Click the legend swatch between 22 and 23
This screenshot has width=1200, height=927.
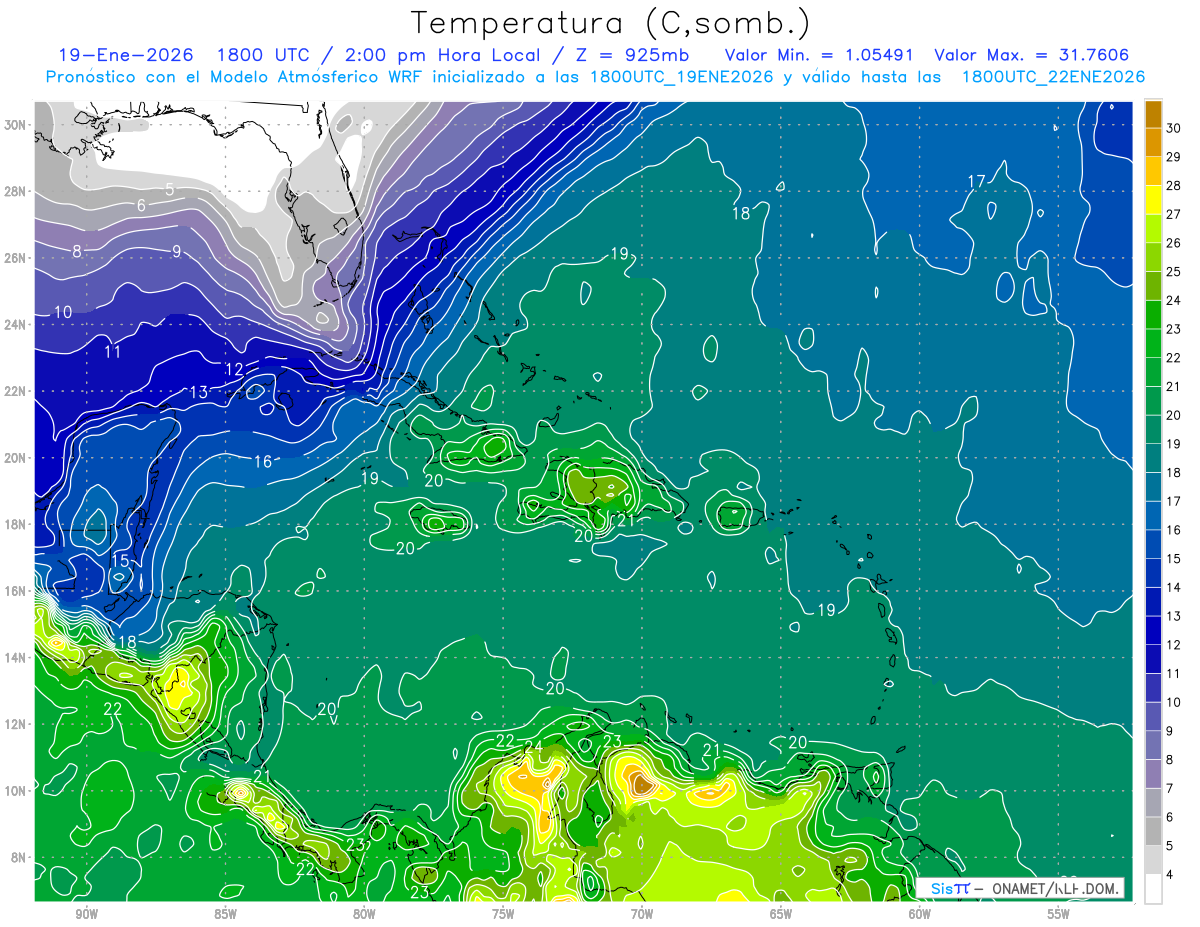pyautogui.click(x=1153, y=343)
